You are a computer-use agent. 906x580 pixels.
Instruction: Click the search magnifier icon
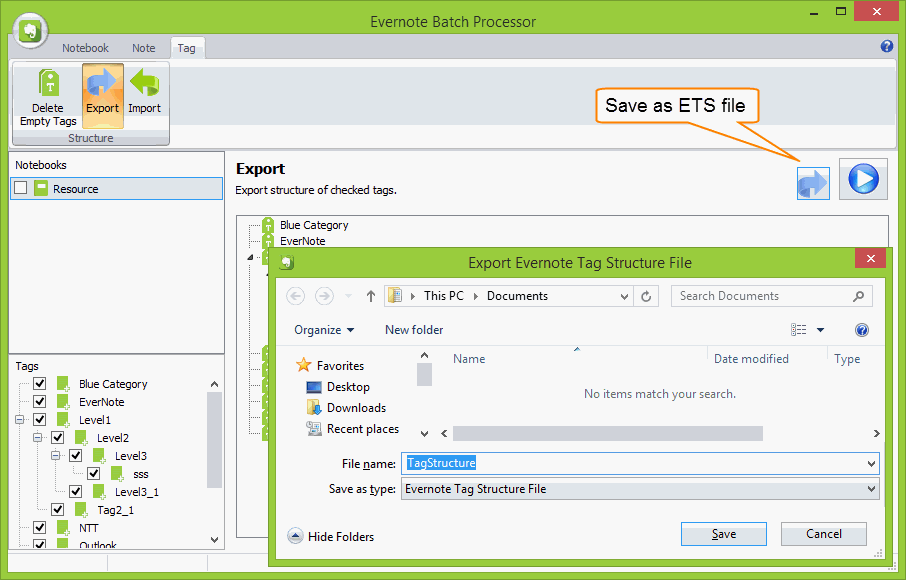tap(858, 296)
